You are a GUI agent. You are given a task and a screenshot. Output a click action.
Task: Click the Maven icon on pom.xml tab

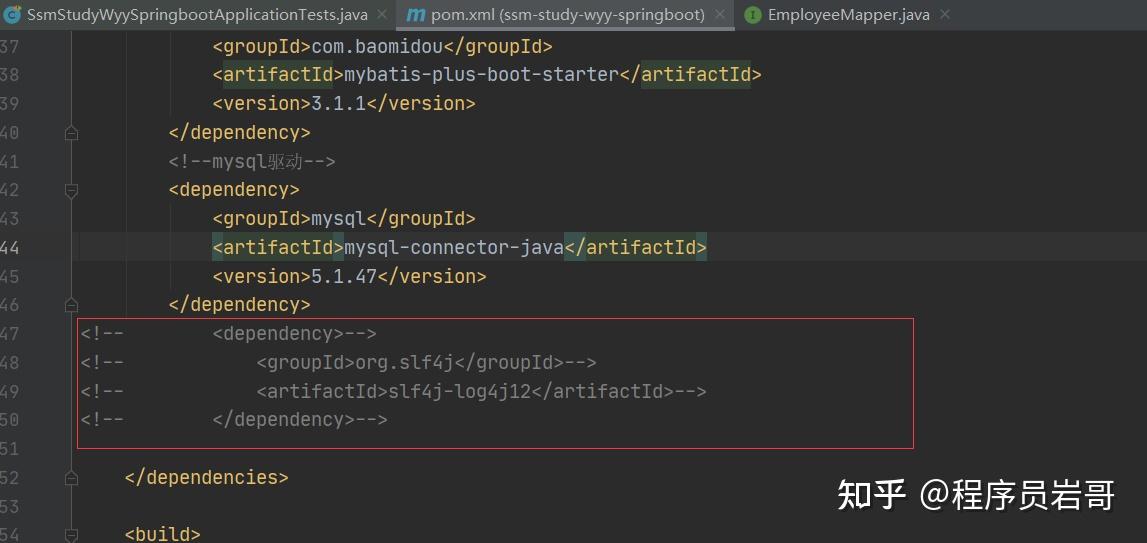415,15
